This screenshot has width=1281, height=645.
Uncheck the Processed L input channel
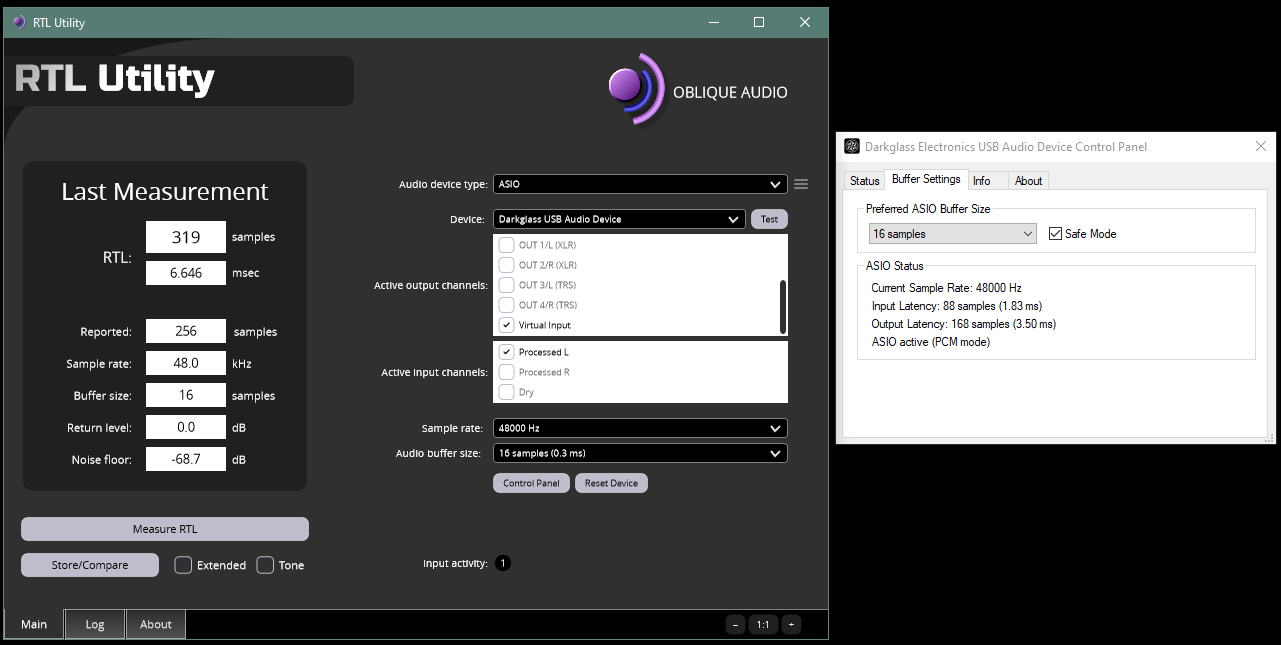click(507, 352)
